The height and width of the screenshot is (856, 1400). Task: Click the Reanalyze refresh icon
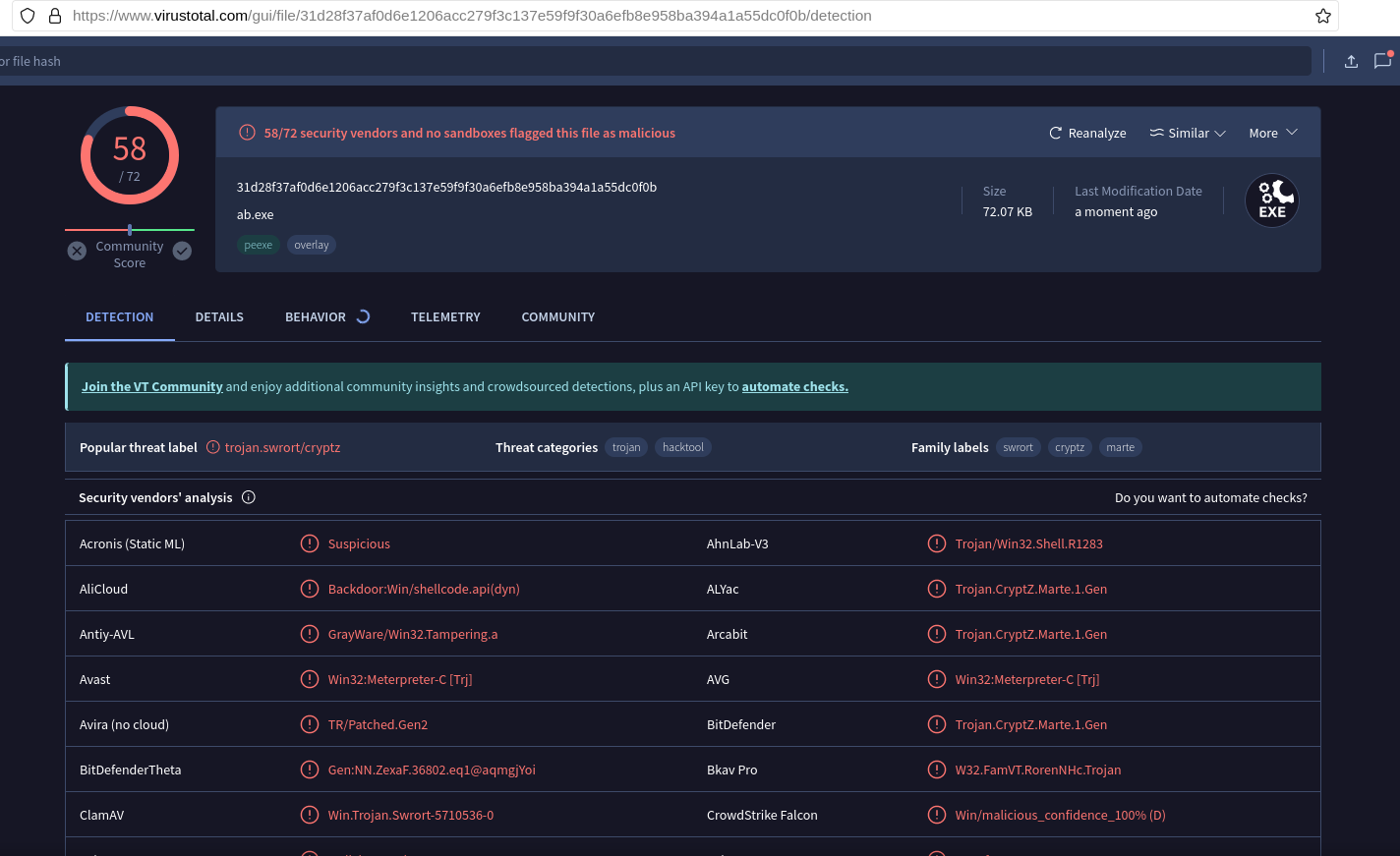coord(1054,133)
